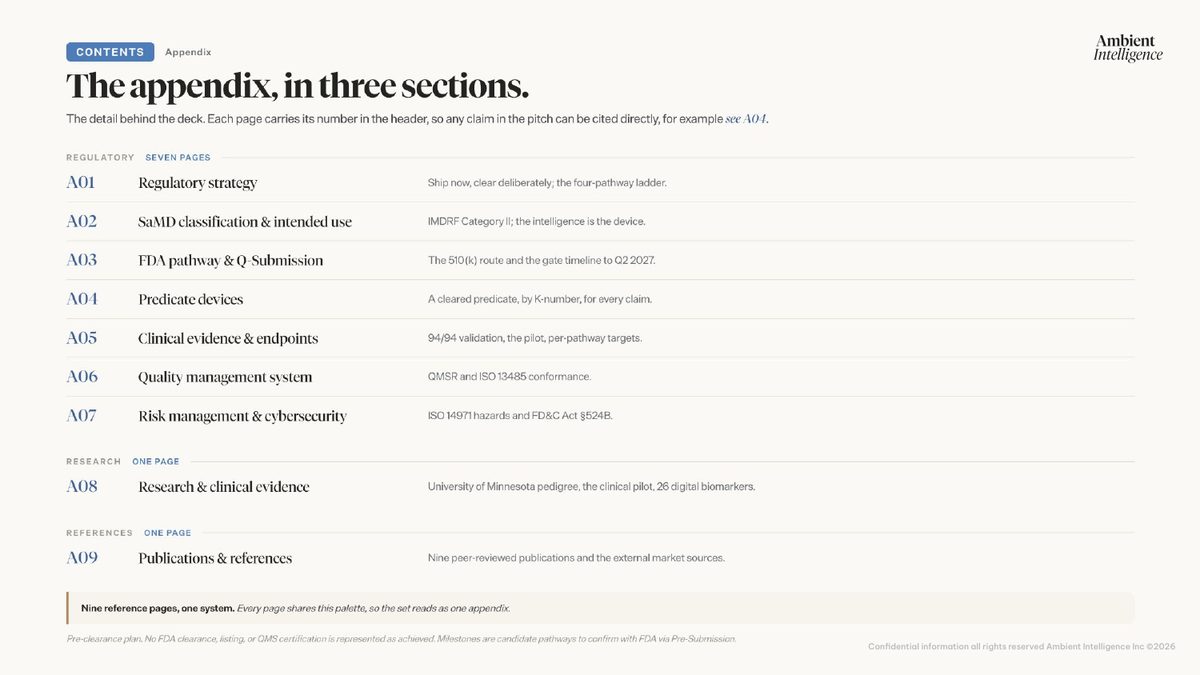Open A09 Publications & references
The width and height of the screenshot is (1200, 675).
(x=600, y=558)
